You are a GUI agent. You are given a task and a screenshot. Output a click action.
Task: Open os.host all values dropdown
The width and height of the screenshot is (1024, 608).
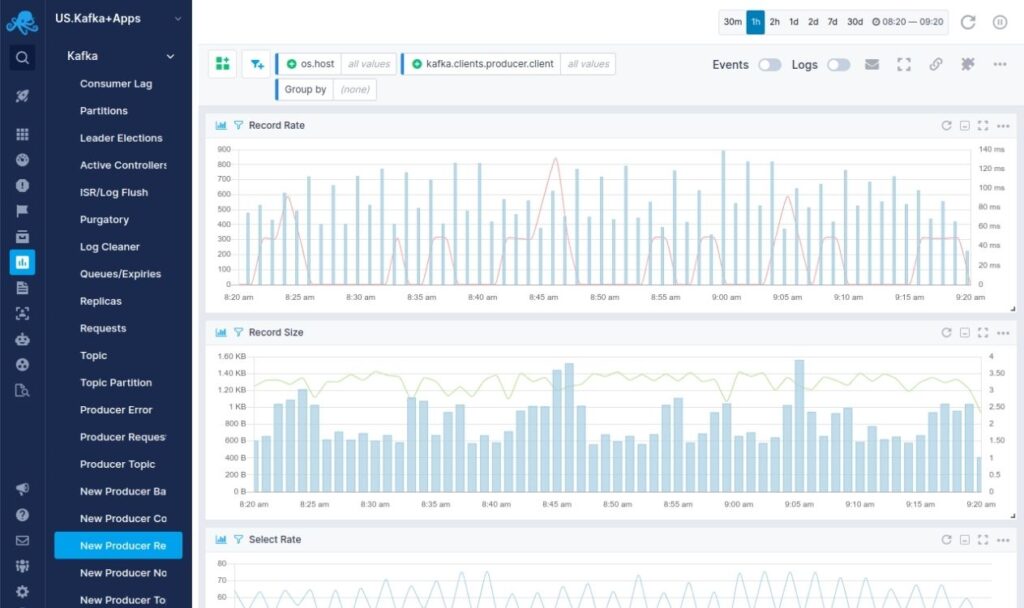[368, 64]
